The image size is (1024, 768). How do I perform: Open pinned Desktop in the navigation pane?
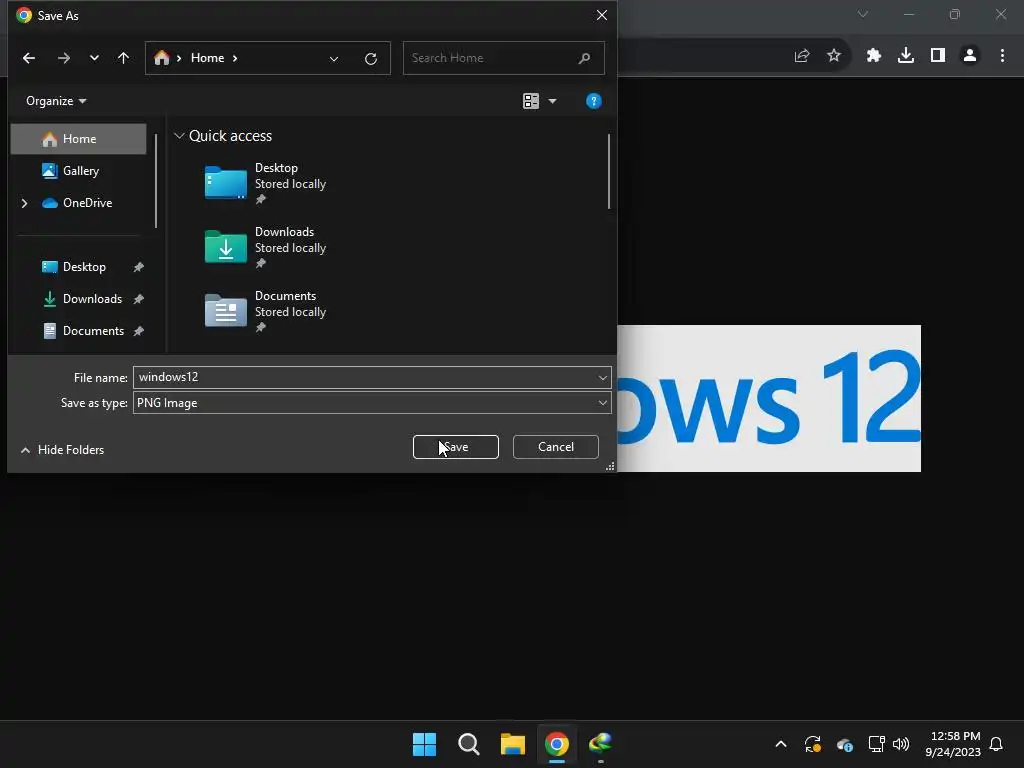[x=78, y=267]
